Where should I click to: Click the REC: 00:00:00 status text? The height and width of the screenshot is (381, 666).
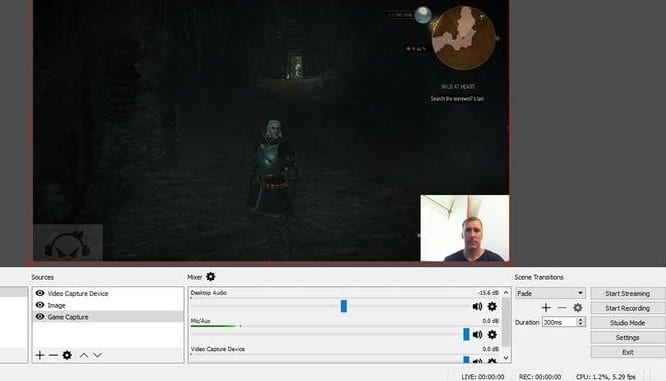coord(540,377)
